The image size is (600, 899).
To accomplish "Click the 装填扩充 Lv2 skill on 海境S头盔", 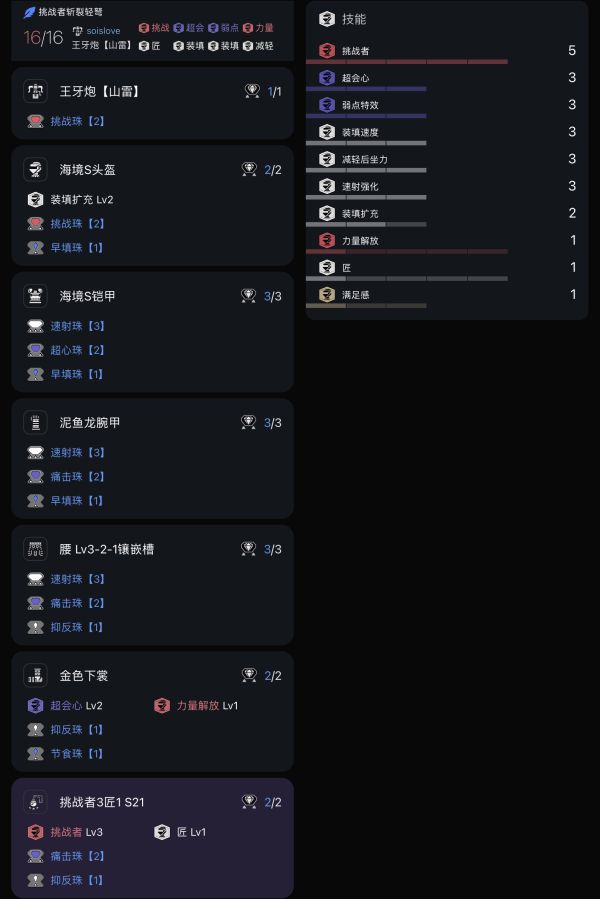I will [81, 199].
